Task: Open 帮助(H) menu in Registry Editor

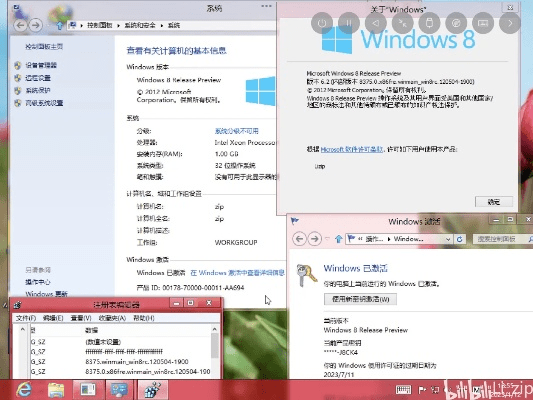Action: 143,318
